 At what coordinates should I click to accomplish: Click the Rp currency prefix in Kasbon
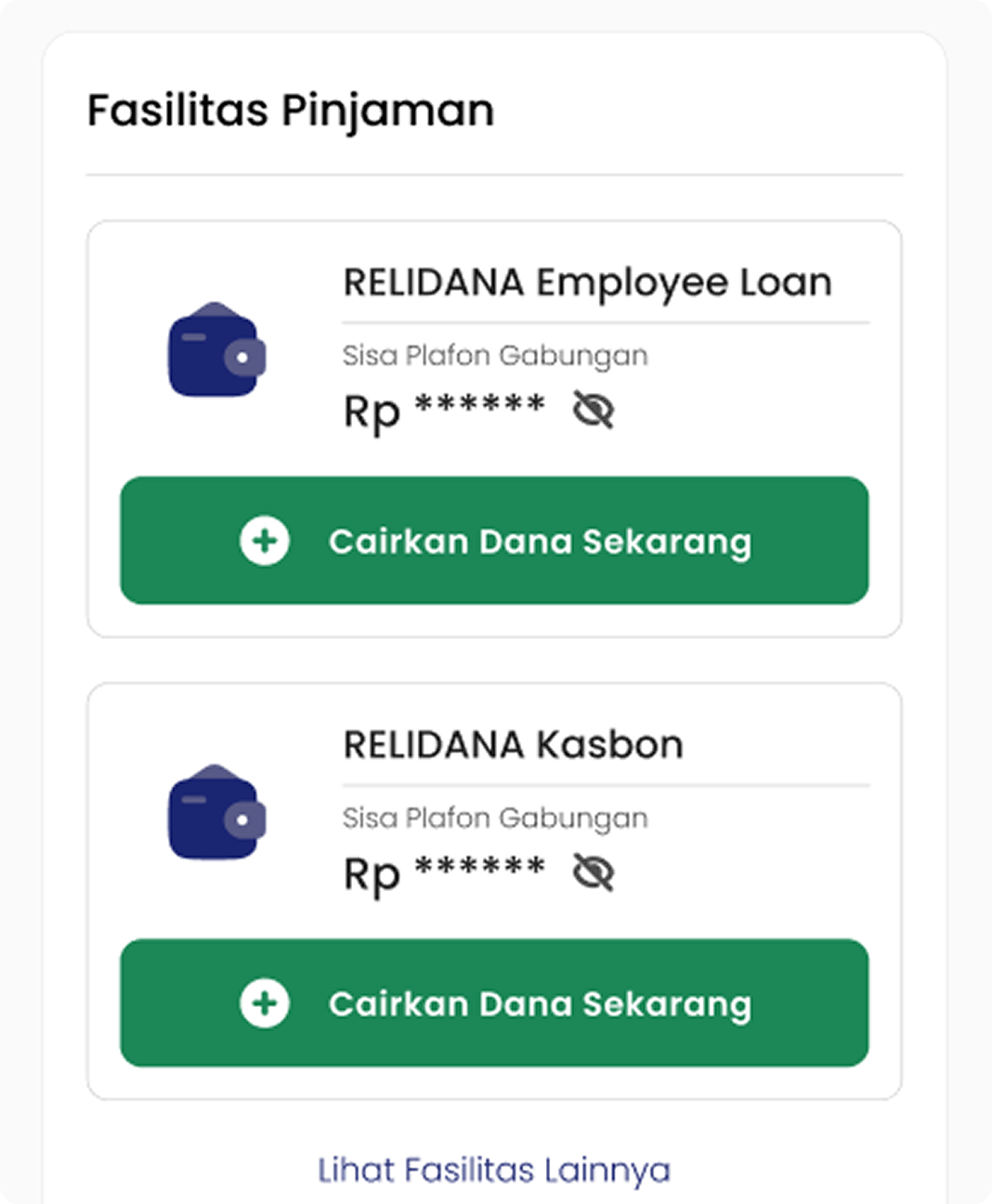(x=372, y=874)
